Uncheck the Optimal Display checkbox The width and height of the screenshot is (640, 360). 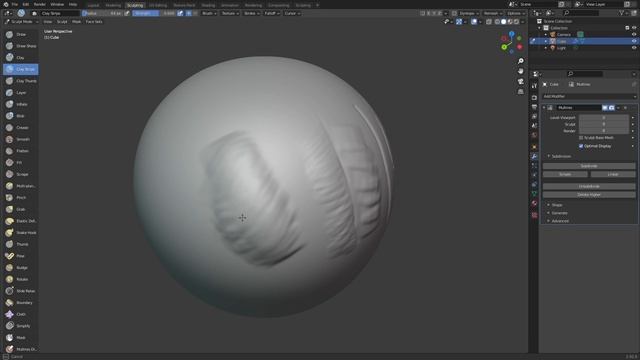click(x=581, y=146)
